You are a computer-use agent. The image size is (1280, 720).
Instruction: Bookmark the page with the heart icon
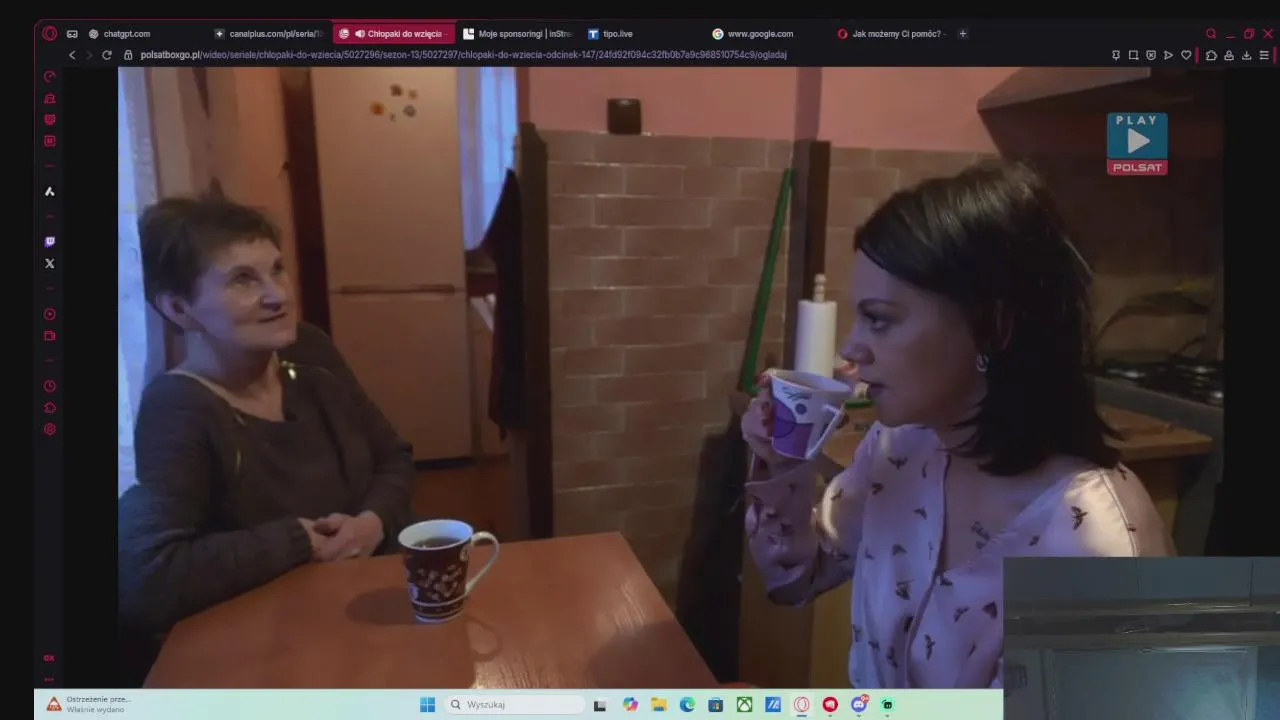tap(1186, 55)
